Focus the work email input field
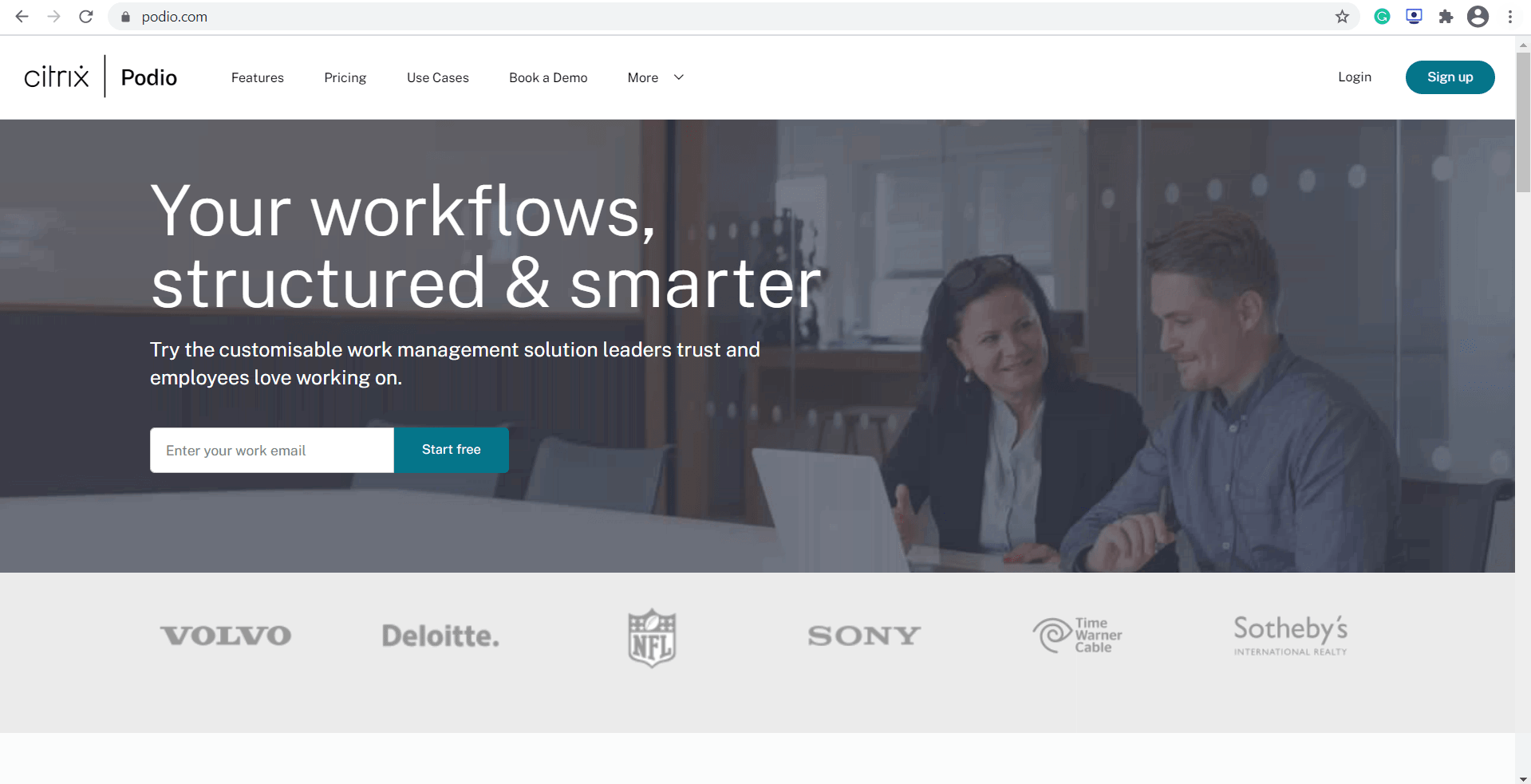The height and width of the screenshot is (784, 1531). click(272, 450)
